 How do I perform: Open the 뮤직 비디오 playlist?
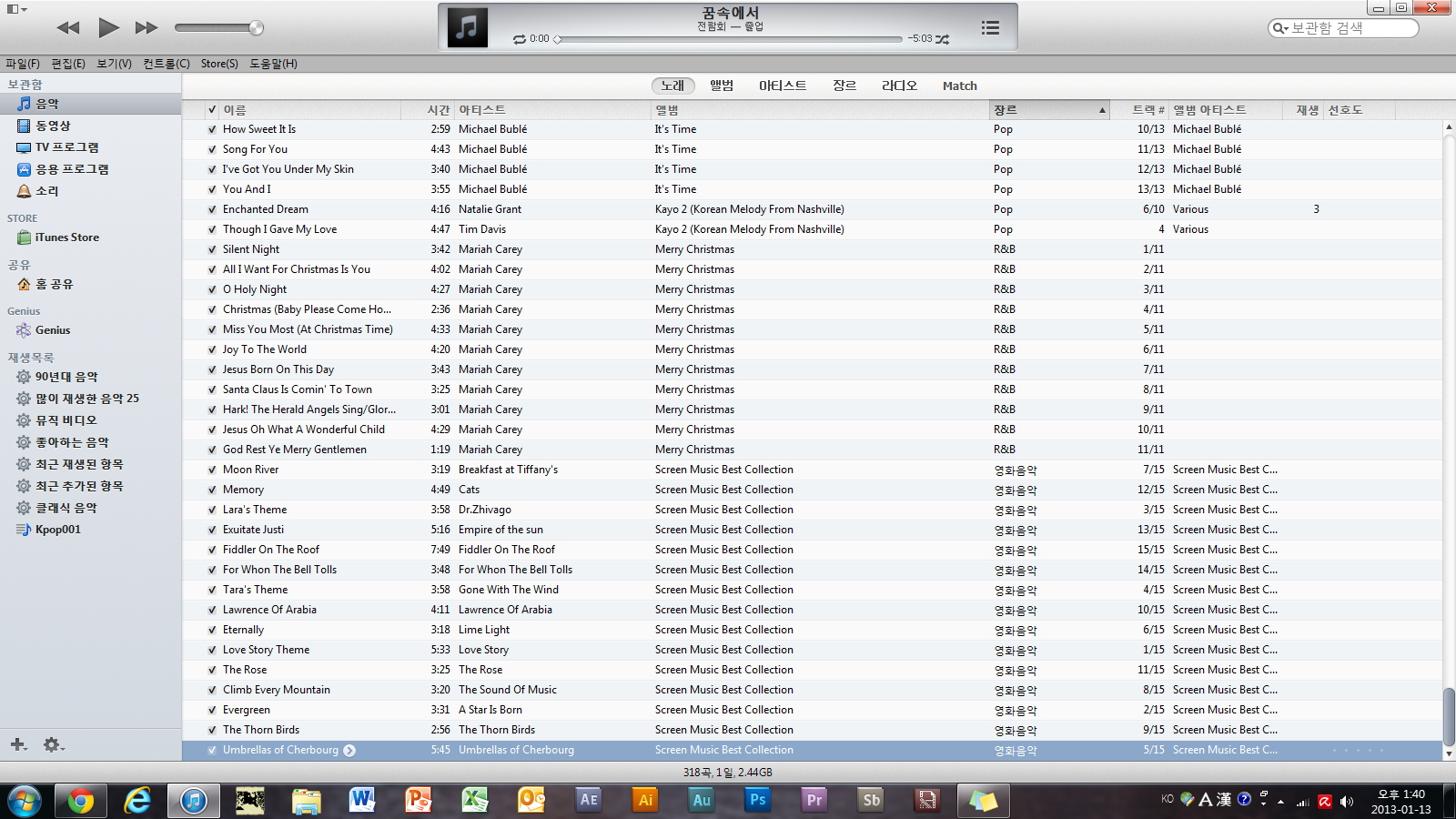click(91, 420)
